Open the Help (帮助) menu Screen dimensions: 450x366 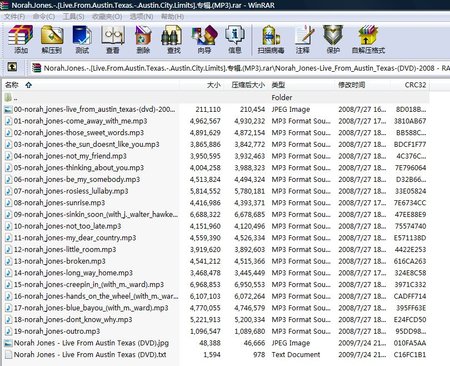[x=172, y=17]
